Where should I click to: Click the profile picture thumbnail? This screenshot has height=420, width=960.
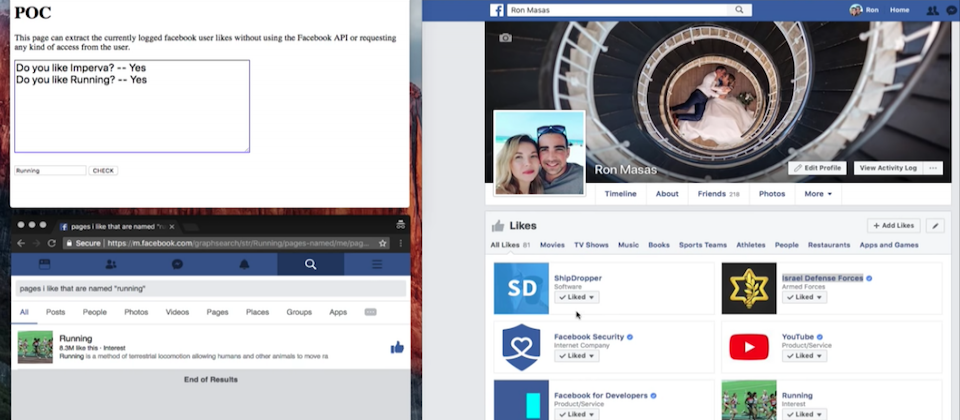[x=539, y=153]
